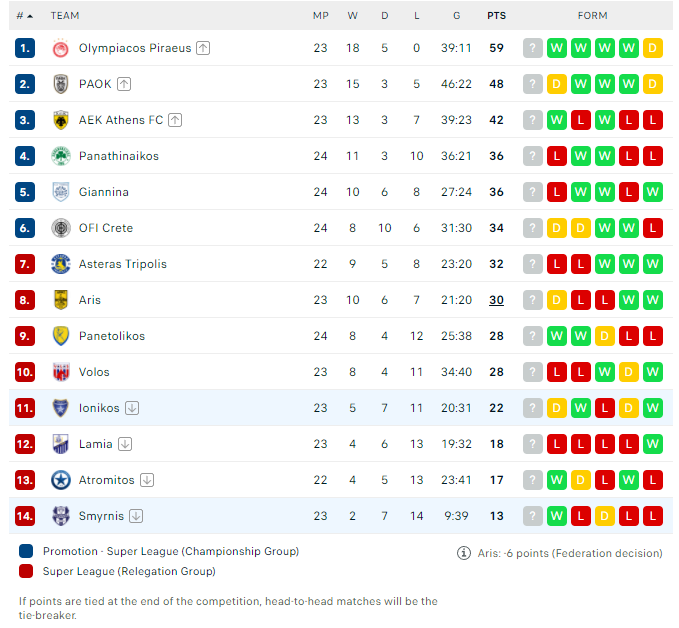This screenshot has width=679, height=628.
Task: Click relegation arrow icon beside Ionikos
Action: [132, 408]
